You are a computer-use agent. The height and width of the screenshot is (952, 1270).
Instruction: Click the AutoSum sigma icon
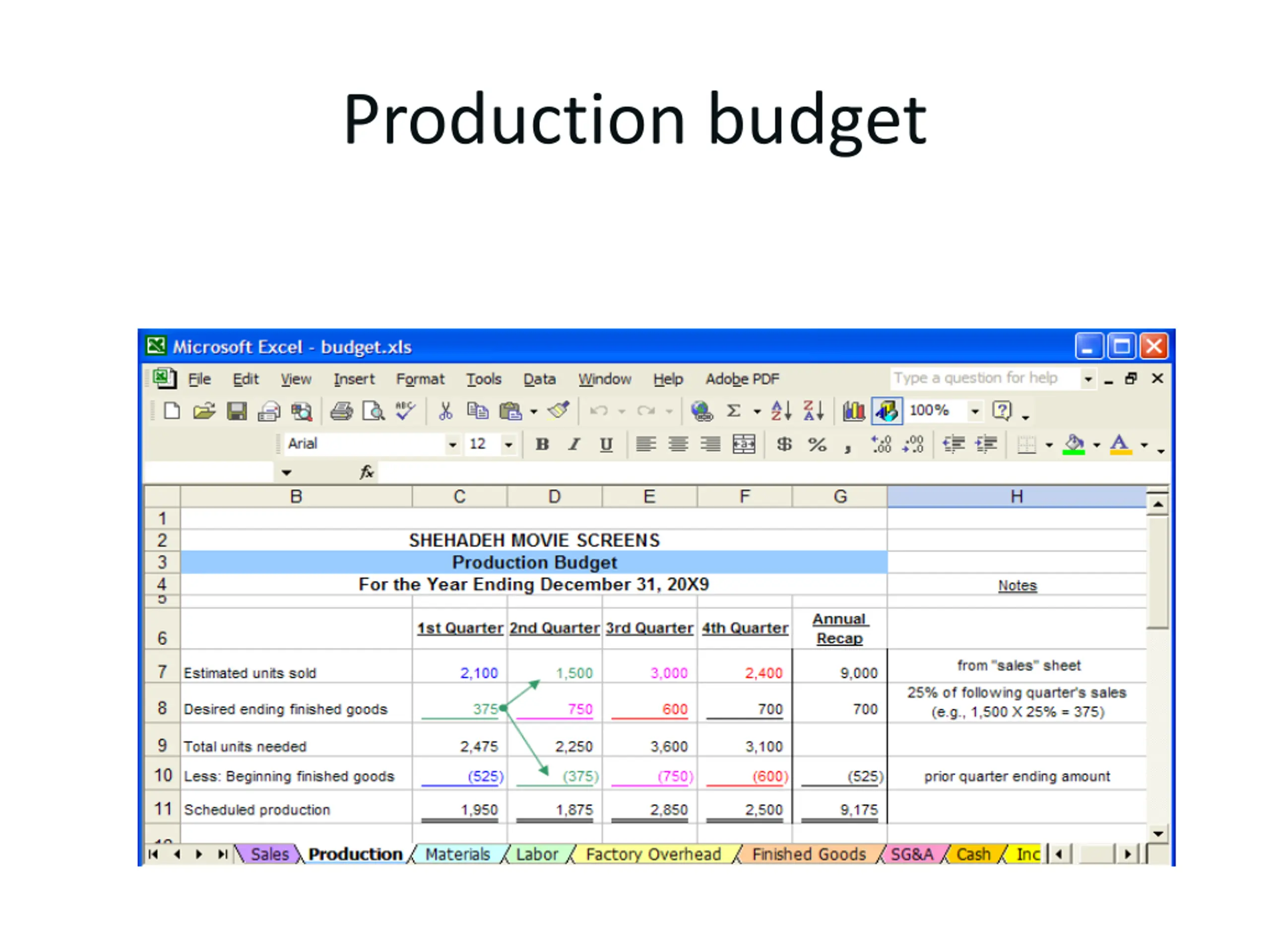[x=734, y=411]
